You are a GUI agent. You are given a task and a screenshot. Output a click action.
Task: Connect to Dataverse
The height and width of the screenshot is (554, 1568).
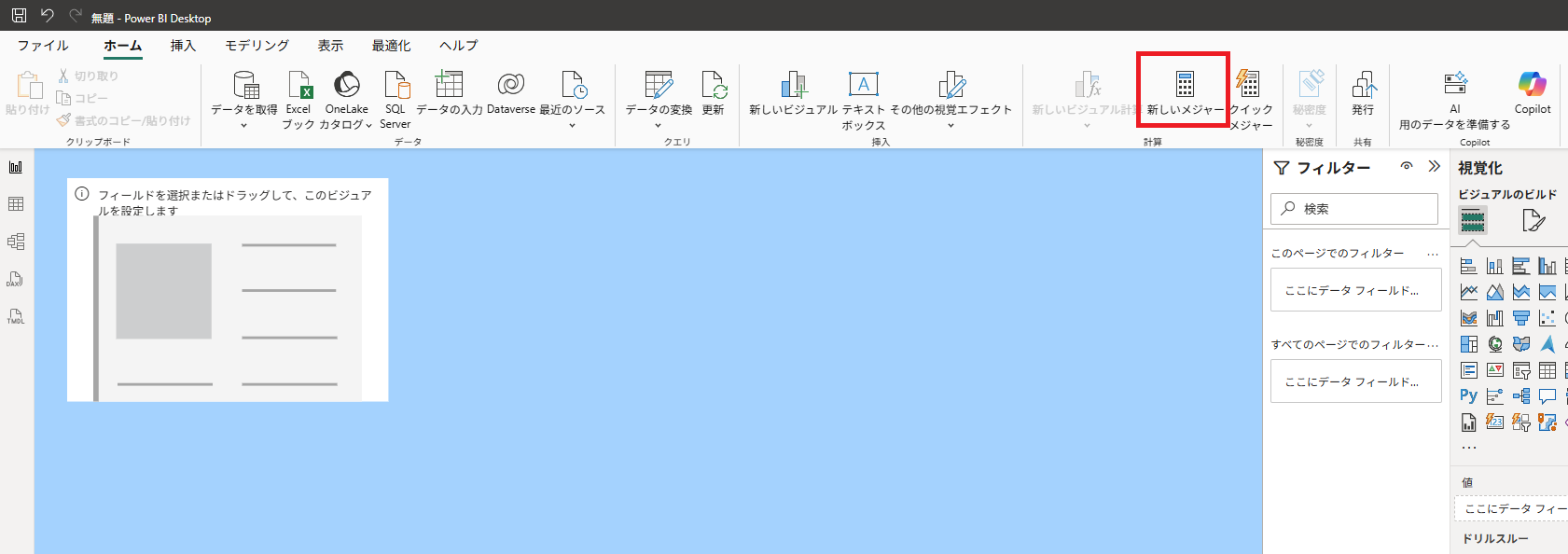tap(511, 93)
